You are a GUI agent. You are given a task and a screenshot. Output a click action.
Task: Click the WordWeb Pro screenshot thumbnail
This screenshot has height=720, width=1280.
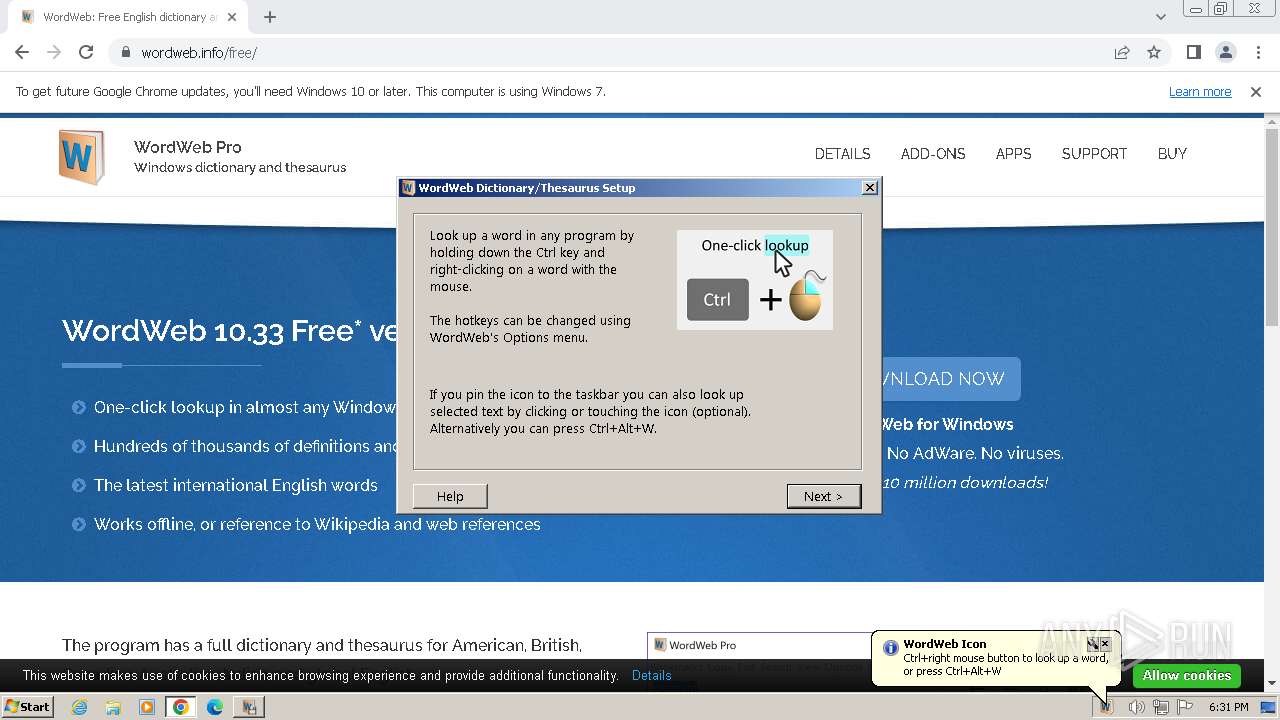pyautogui.click(x=760, y=660)
